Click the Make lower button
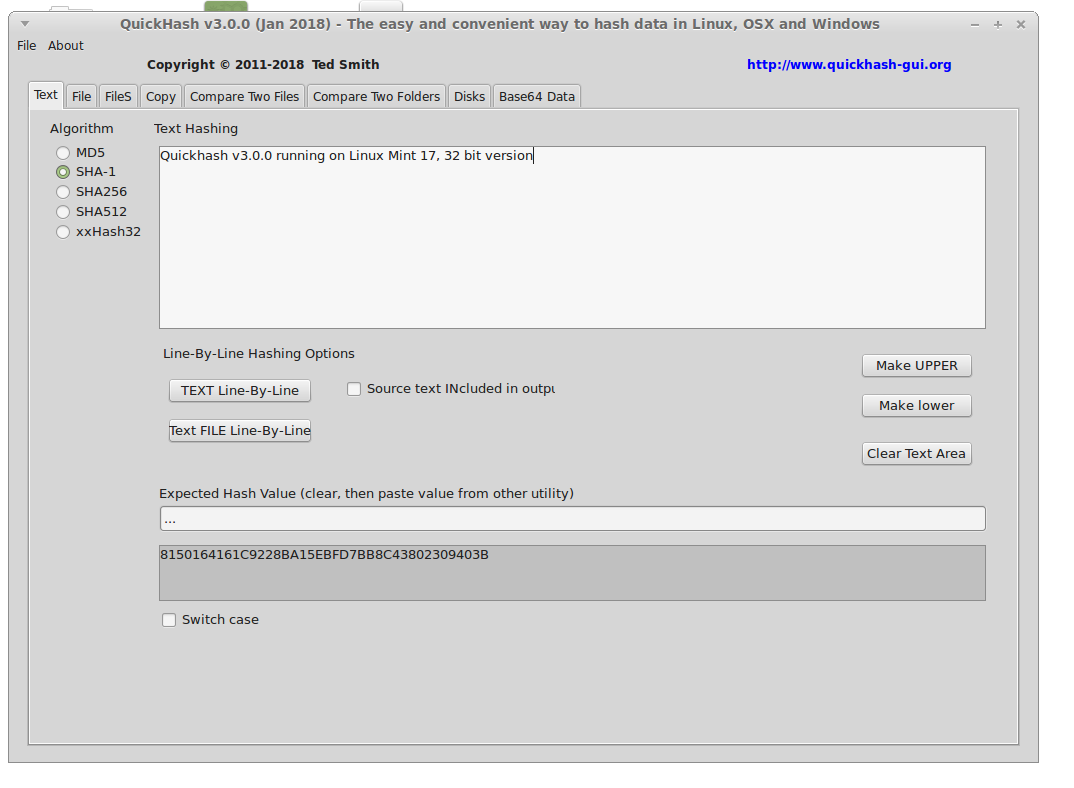1074x788 pixels. [x=916, y=405]
